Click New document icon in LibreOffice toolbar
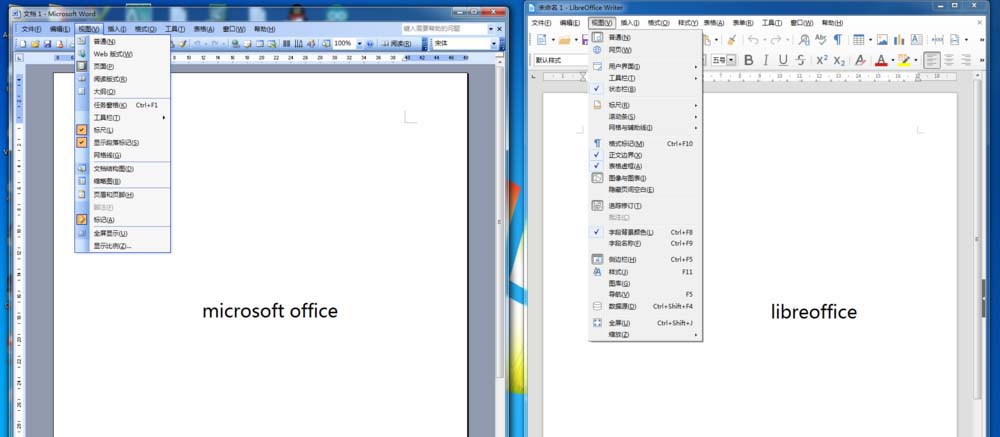Image resolution: width=1000 pixels, height=437 pixels. pos(541,40)
